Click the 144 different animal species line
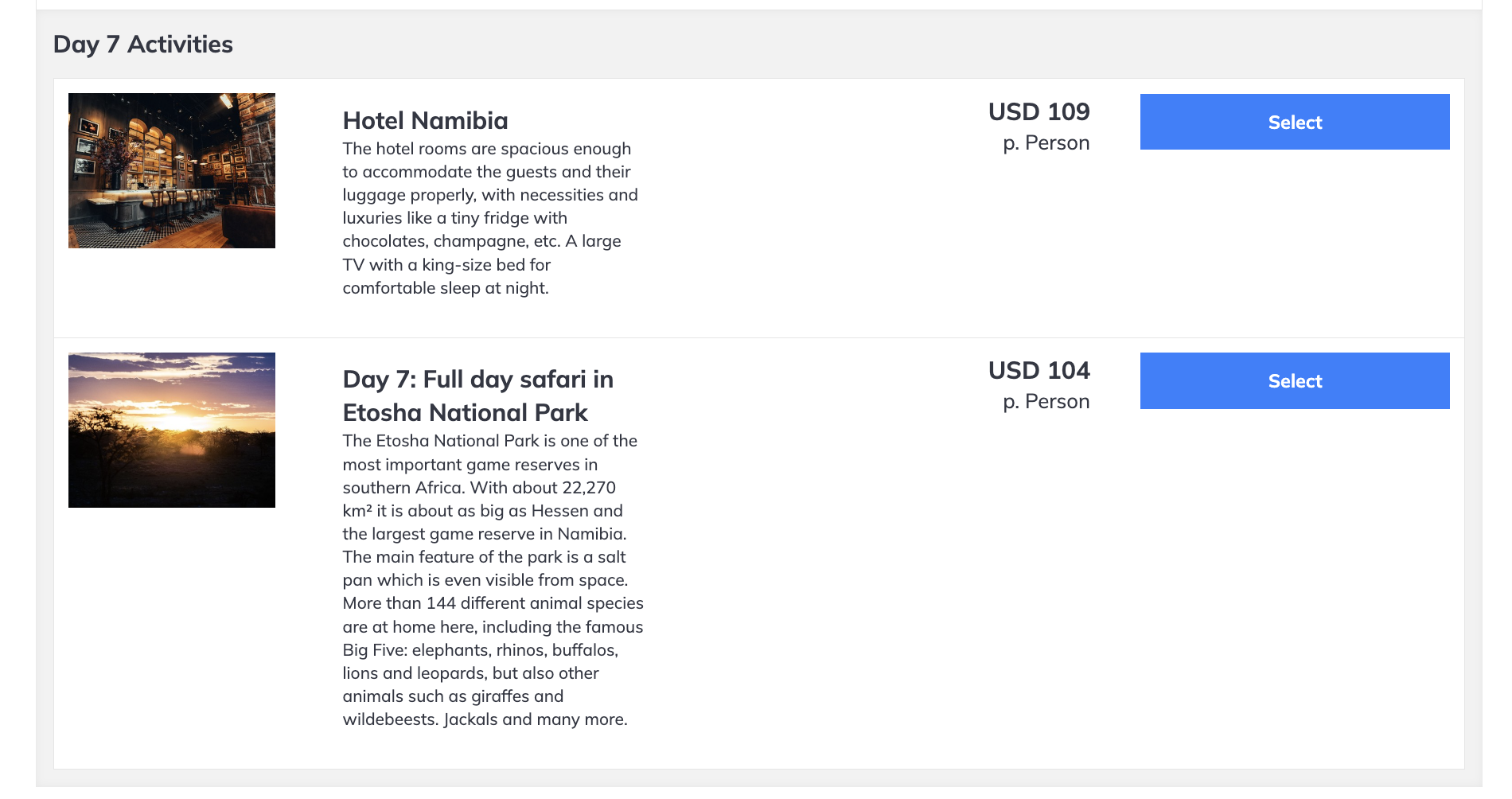Viewport: 1512px width, 799px height. tap(493, 603)
